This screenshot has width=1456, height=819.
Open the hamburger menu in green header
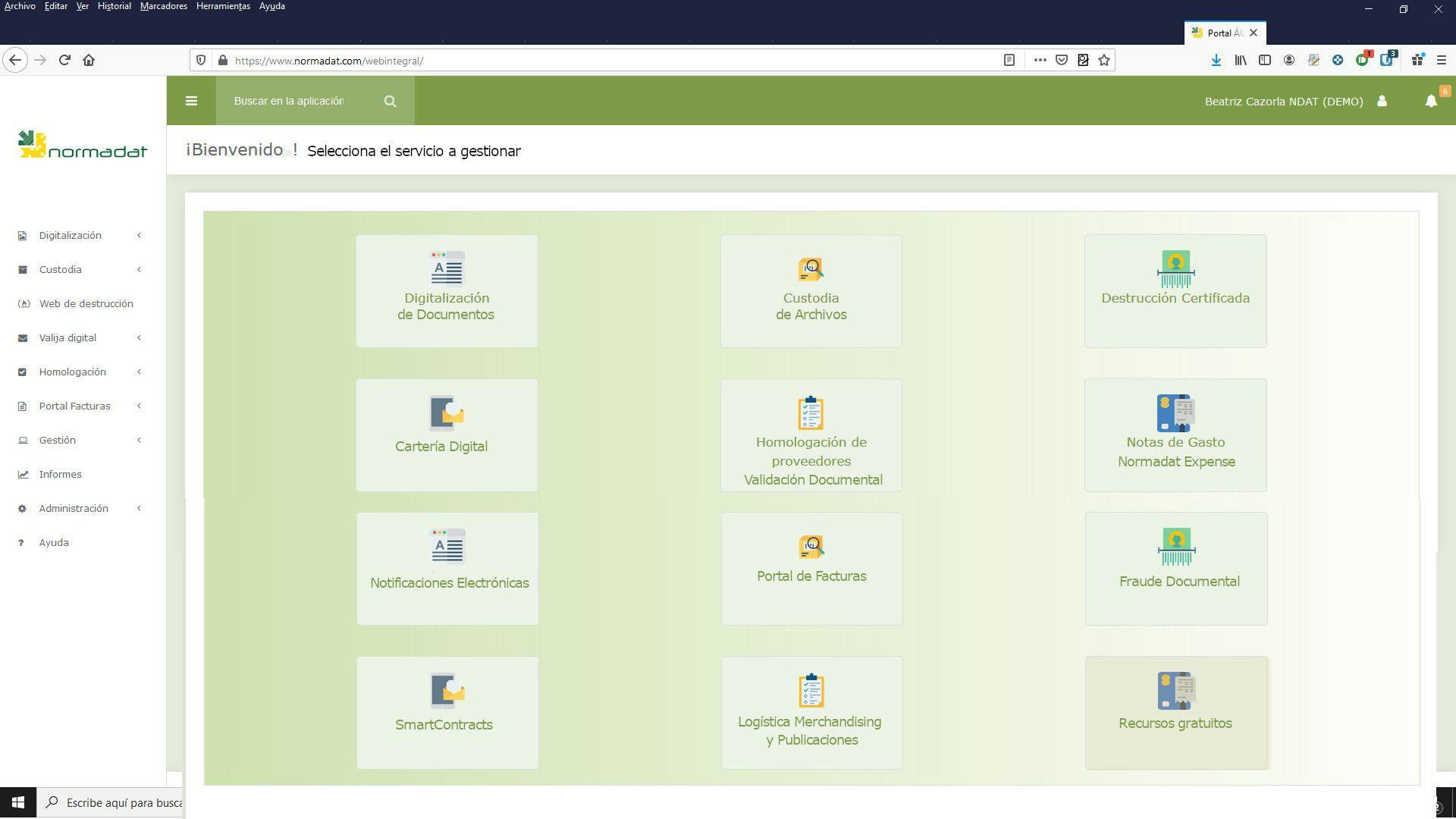tap(191, 101)
